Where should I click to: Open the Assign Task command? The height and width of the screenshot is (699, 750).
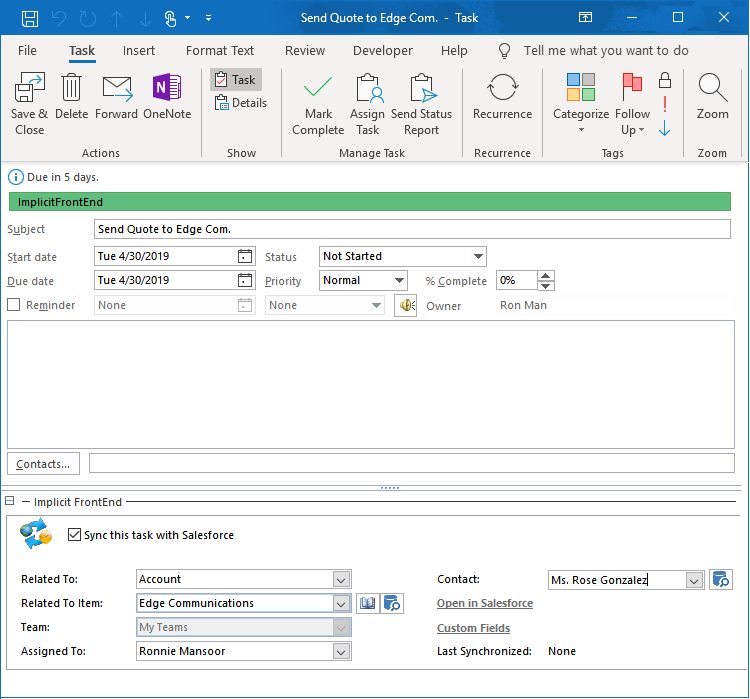click(x=367, y=90)
